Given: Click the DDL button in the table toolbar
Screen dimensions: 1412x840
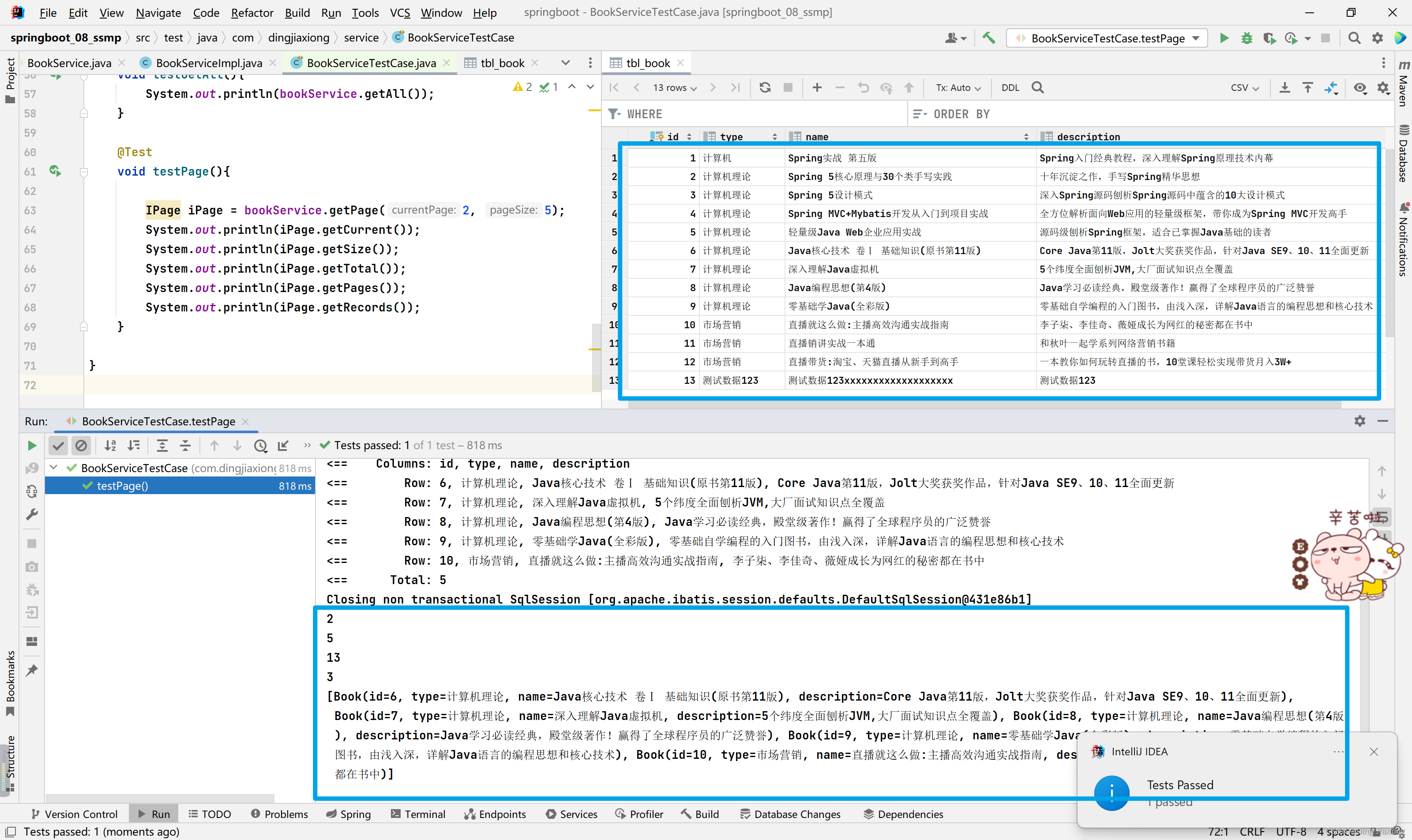Looking at the screenshot, I should [1010, 88].
